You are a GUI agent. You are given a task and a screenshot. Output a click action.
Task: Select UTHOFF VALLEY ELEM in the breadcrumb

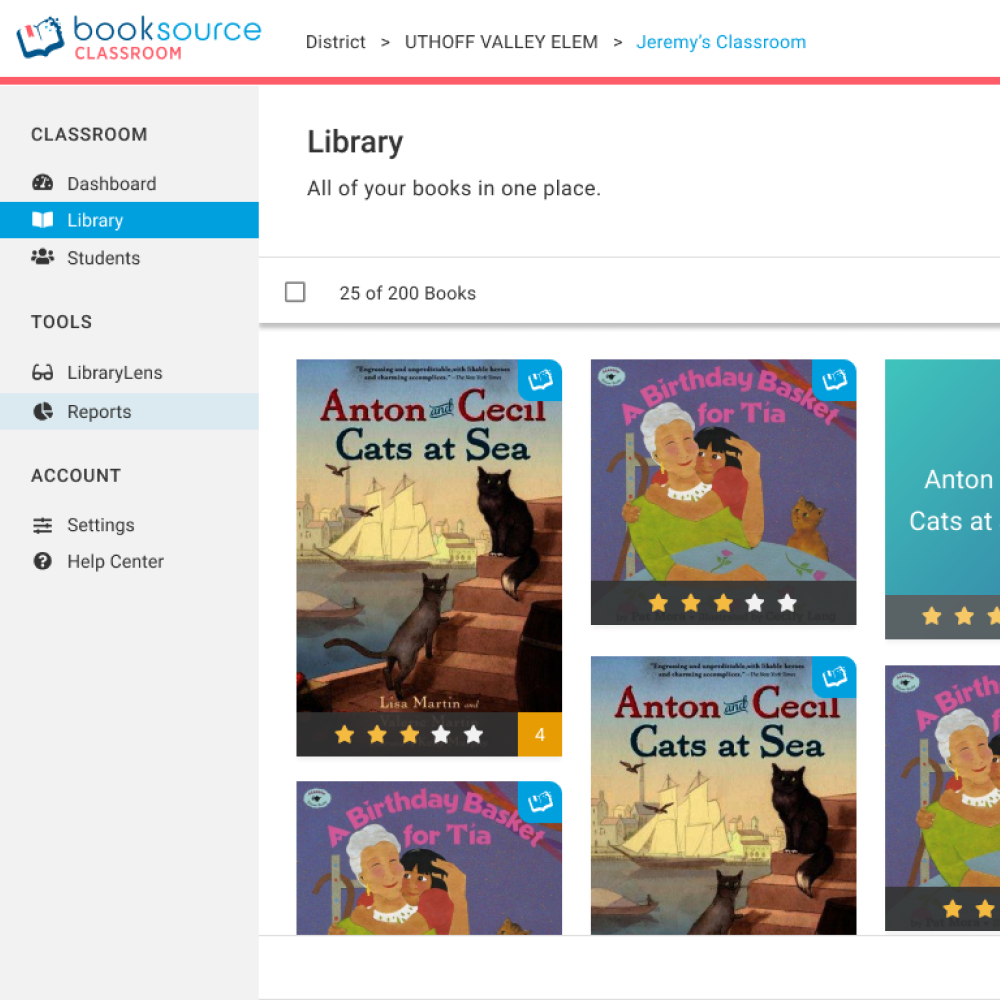501,42
